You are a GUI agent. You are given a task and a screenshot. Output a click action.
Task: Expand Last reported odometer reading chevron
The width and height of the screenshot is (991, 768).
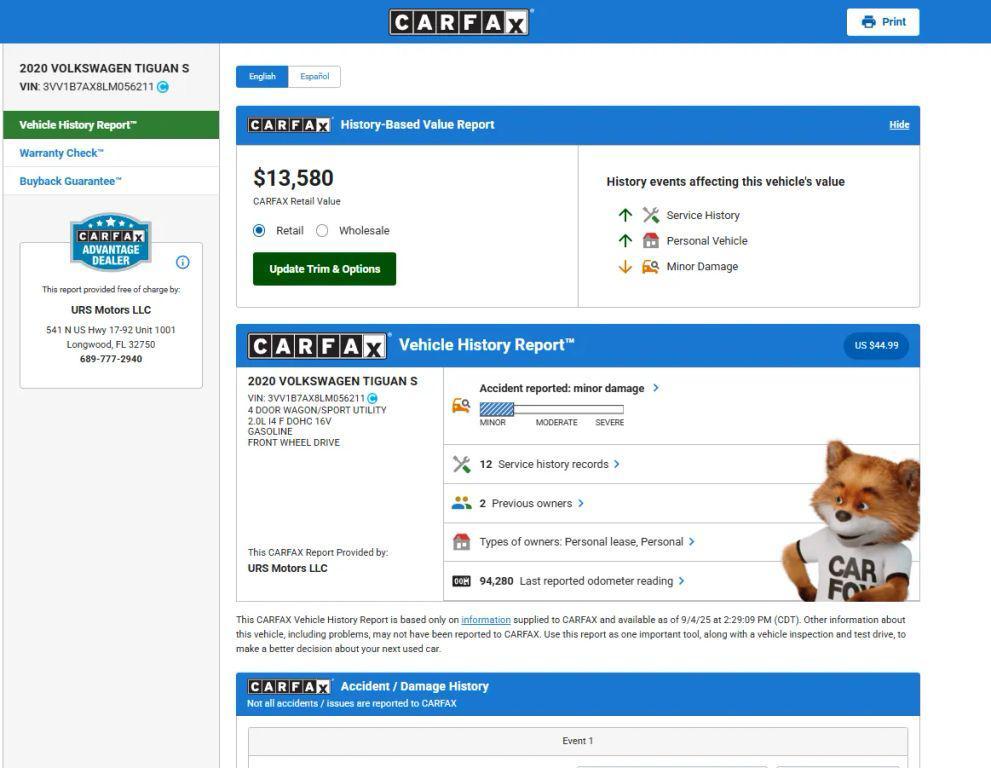[681, 581]
